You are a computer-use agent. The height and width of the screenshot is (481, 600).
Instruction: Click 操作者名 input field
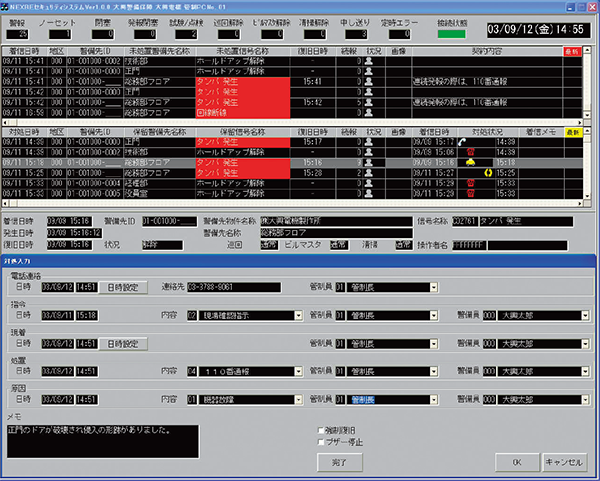[x=527, y=245]
